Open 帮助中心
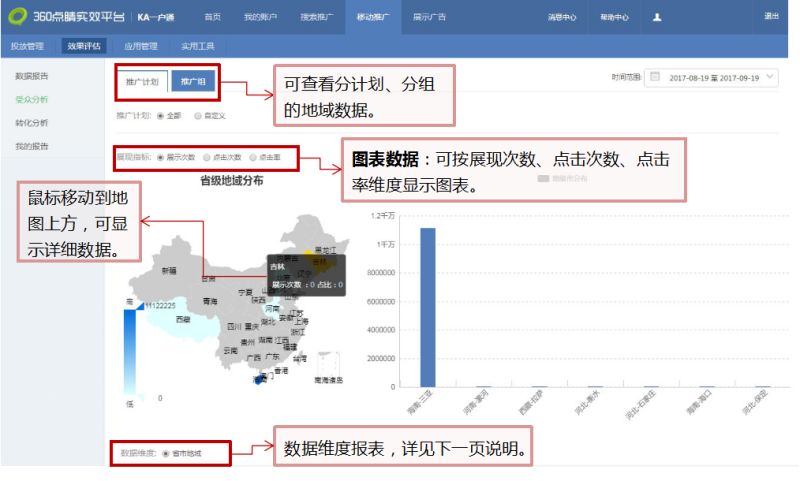Image resolution: width=800 pixels, height=481 pixels. click(614, 17)
